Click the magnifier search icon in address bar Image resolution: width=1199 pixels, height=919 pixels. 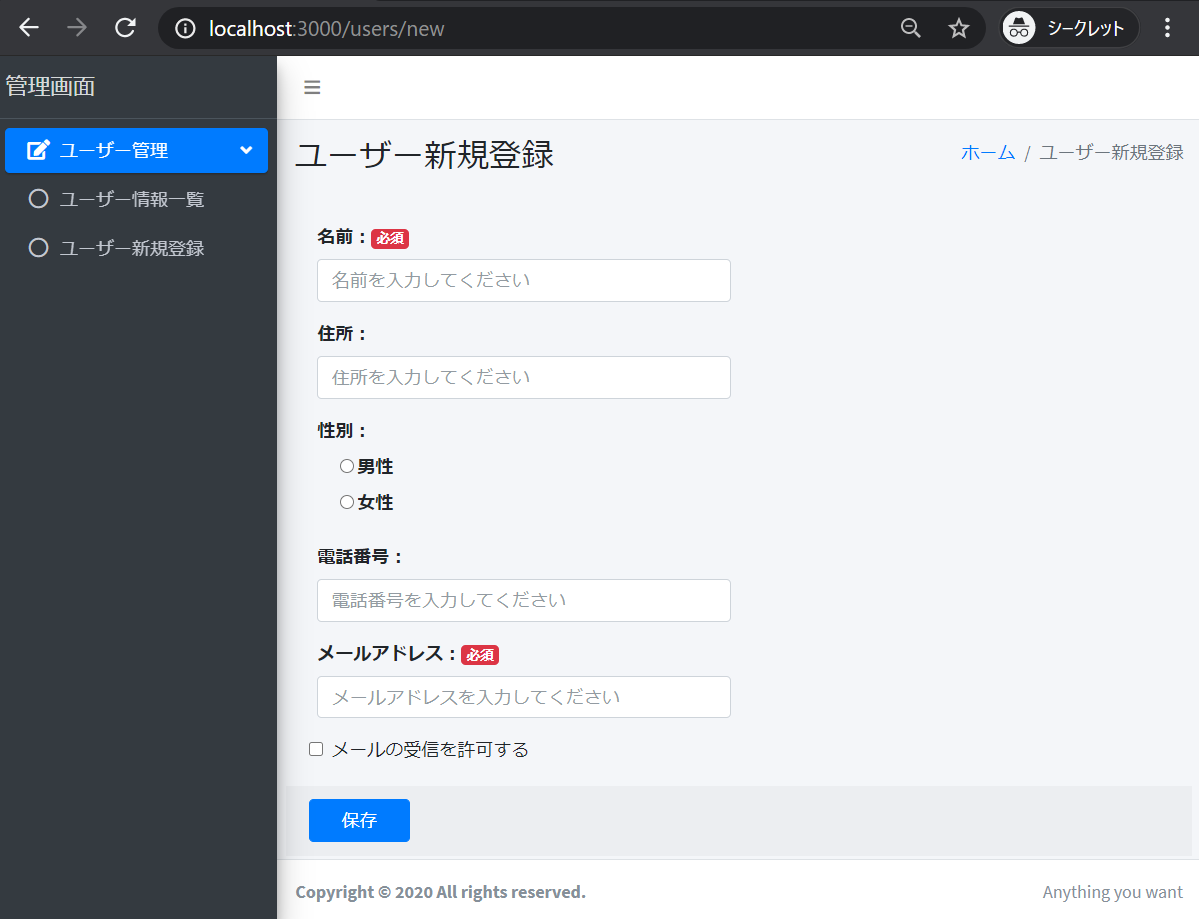[910, 27]
